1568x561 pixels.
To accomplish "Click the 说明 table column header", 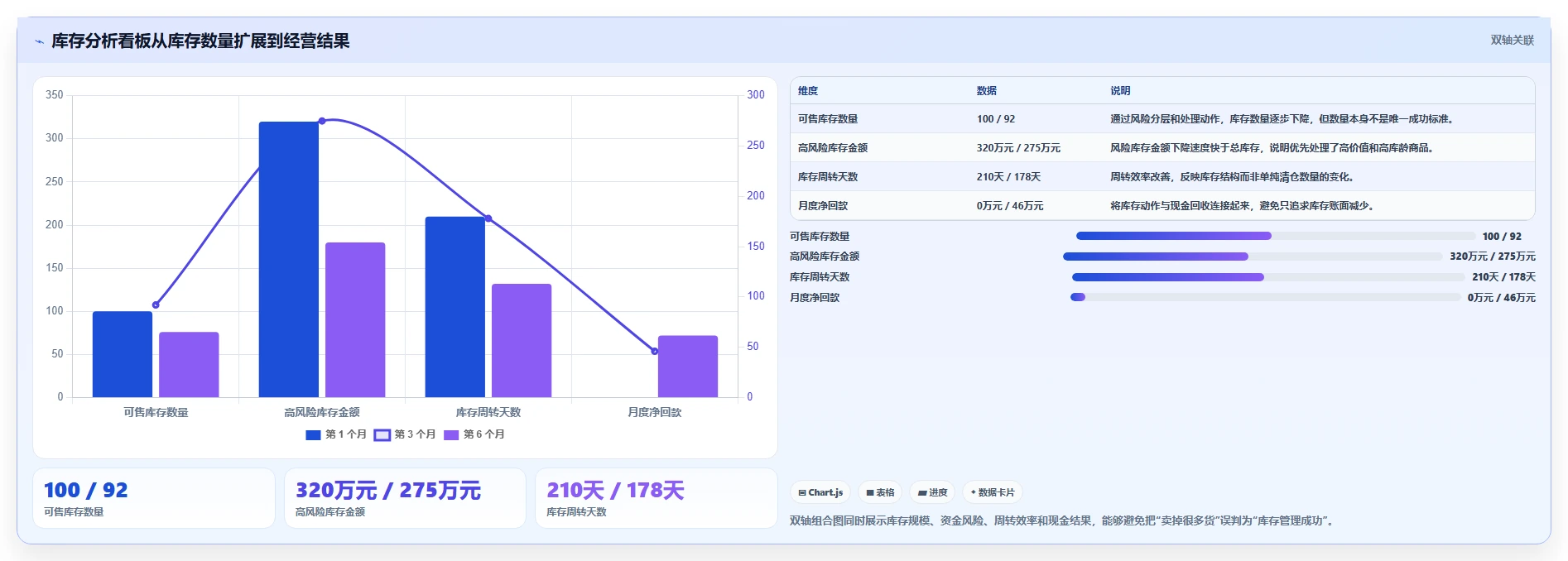I will [x=1120, y=91].
